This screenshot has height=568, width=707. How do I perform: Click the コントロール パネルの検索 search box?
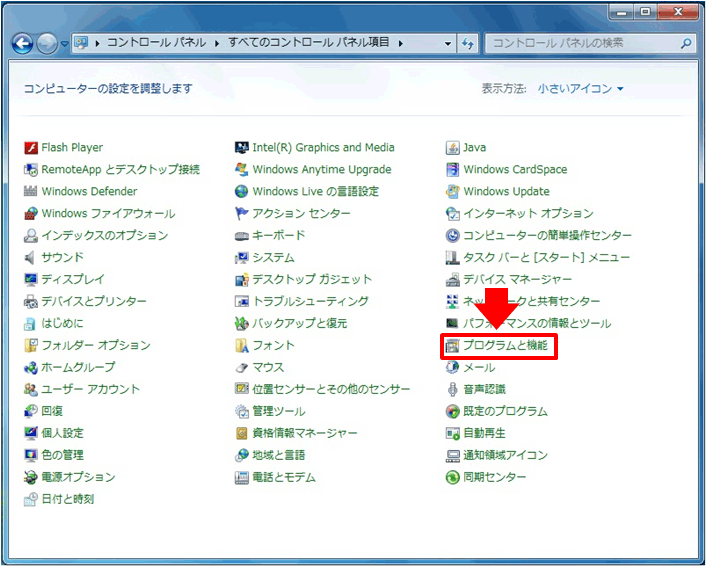(590, 44)
